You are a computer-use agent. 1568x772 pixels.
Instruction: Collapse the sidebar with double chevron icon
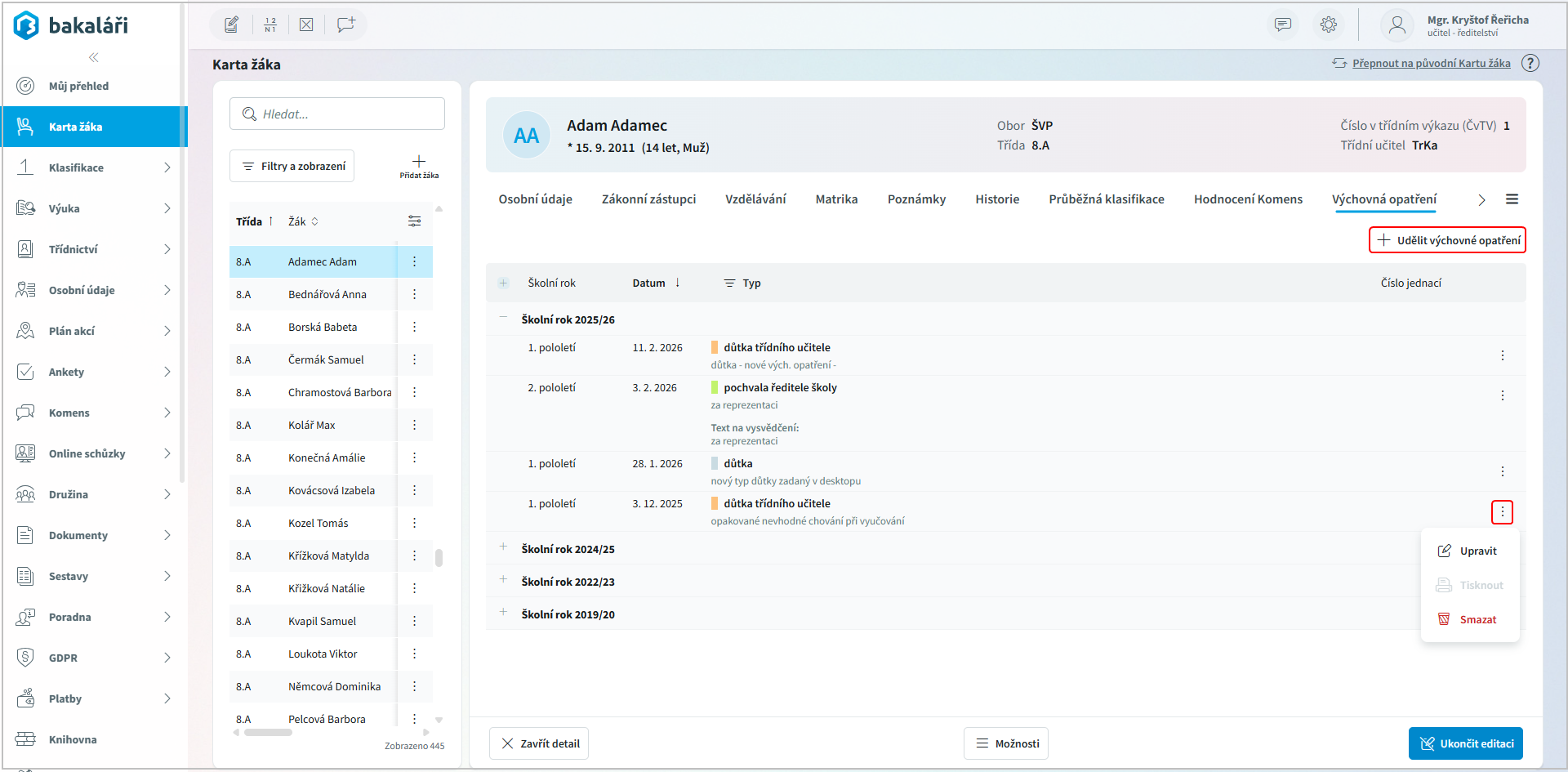[x=94, y=57]
